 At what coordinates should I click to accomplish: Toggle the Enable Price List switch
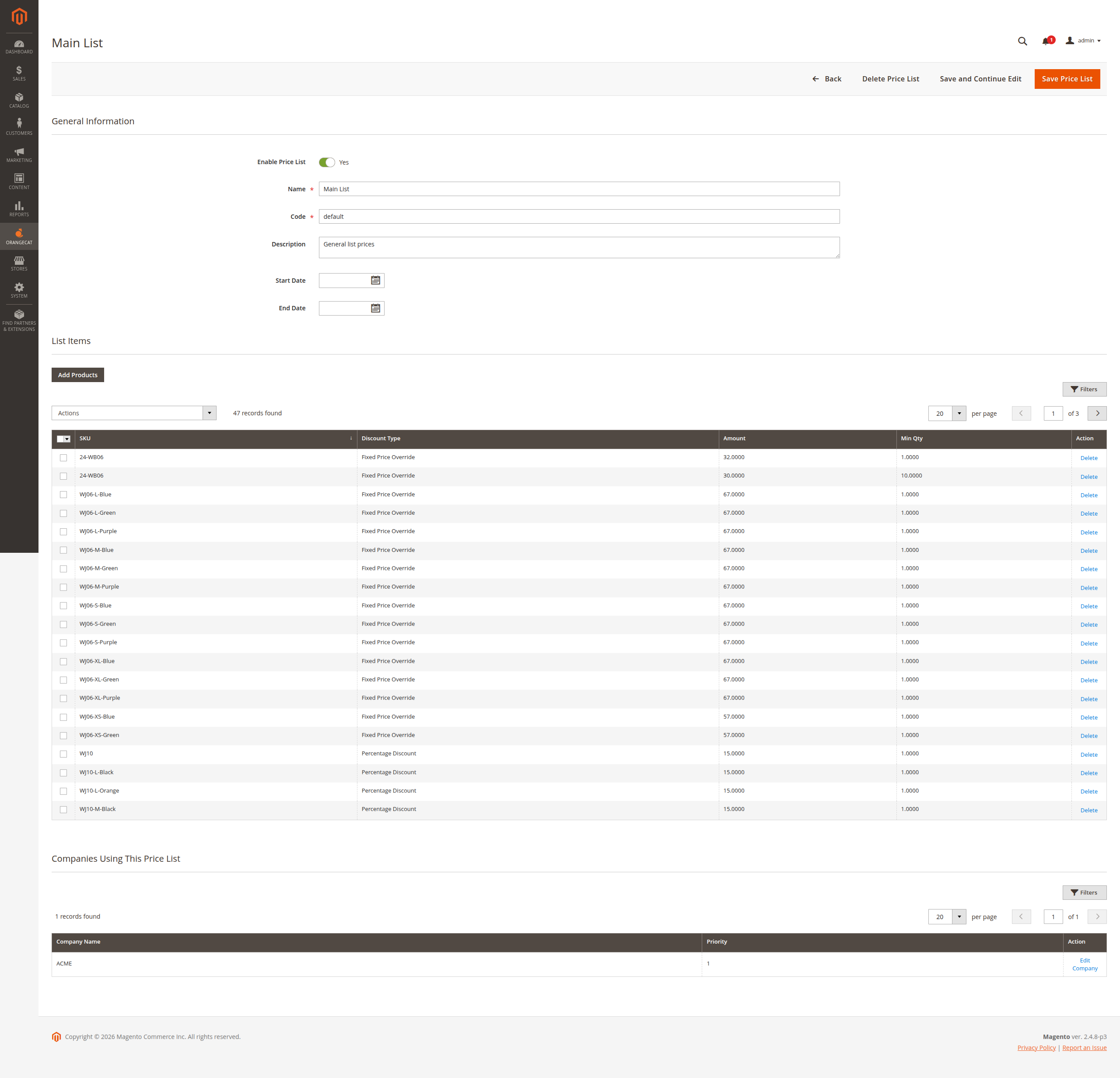point(327,162)
